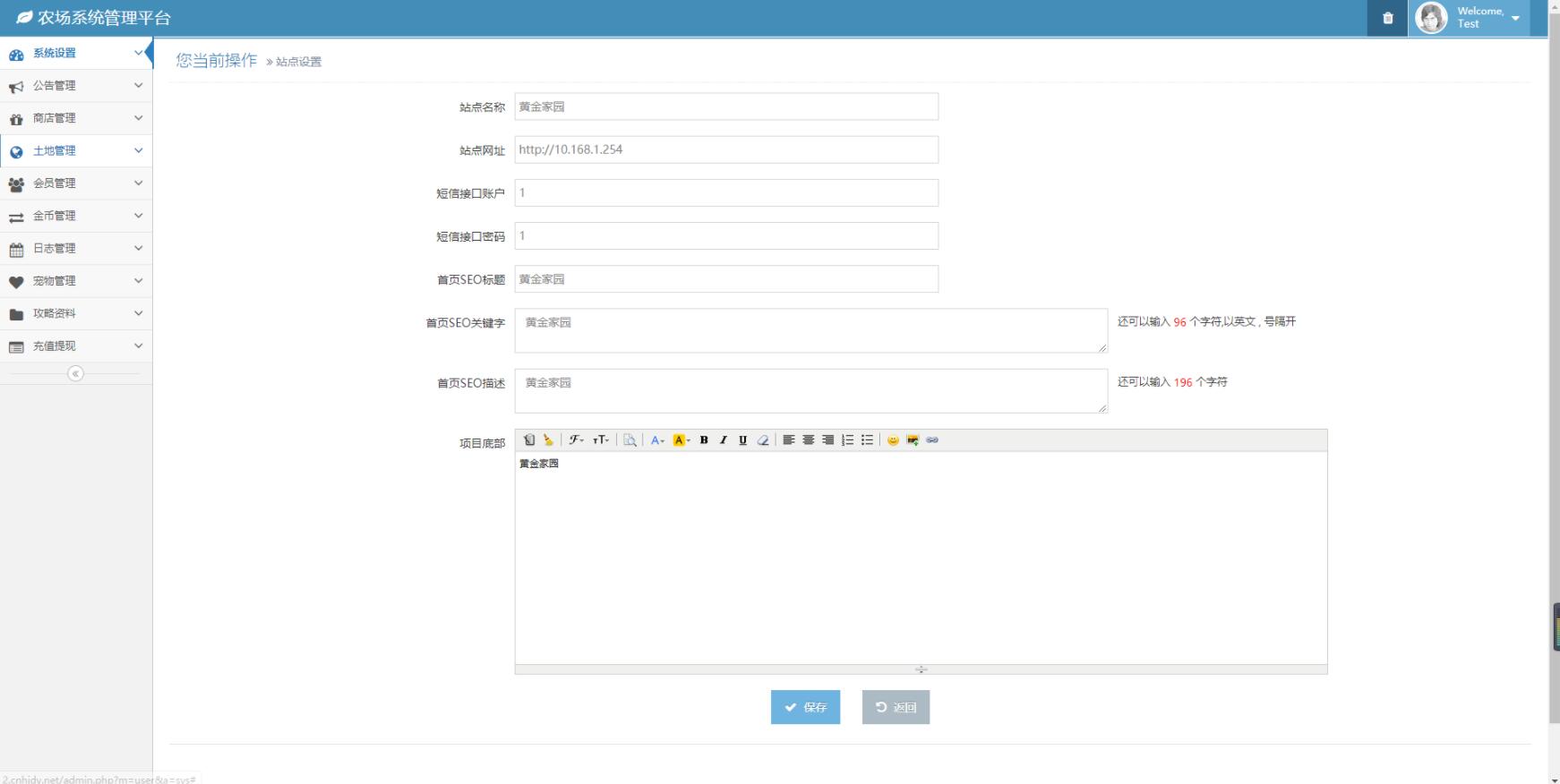Click into the 首页SEO关键字 textarea
The width and height of the screenshot is (1560, 784).
pyautogui.click(x=810, y=330)
